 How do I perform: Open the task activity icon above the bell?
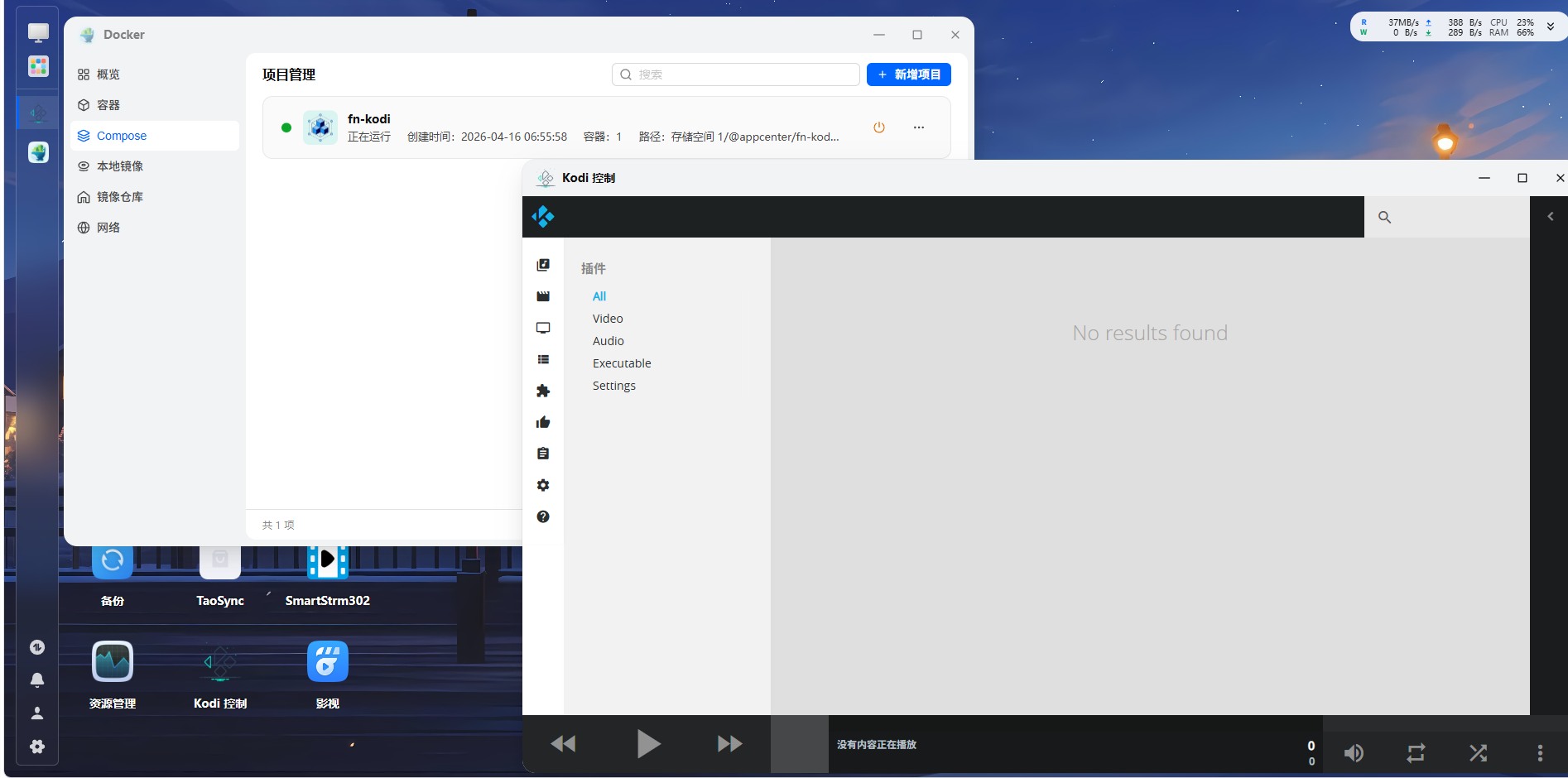pyautogui.click(x=37, y=647)
